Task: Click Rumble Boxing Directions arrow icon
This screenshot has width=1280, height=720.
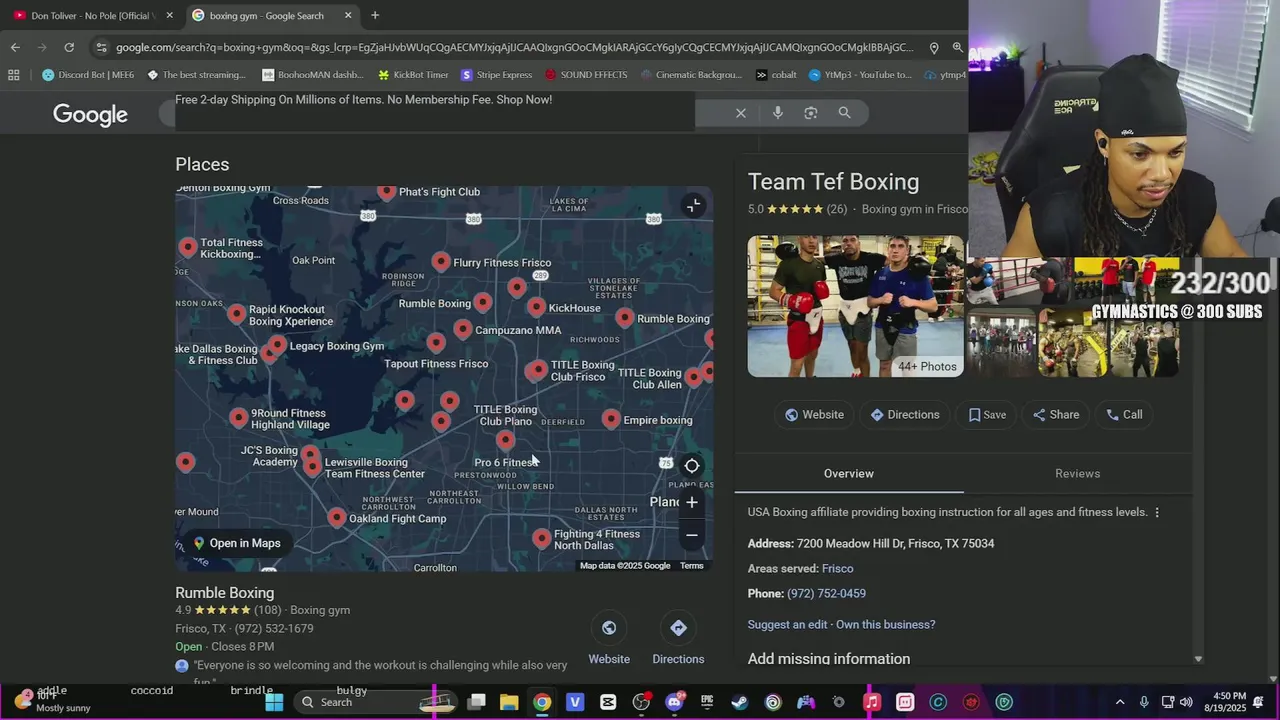Action: [678, 628]
